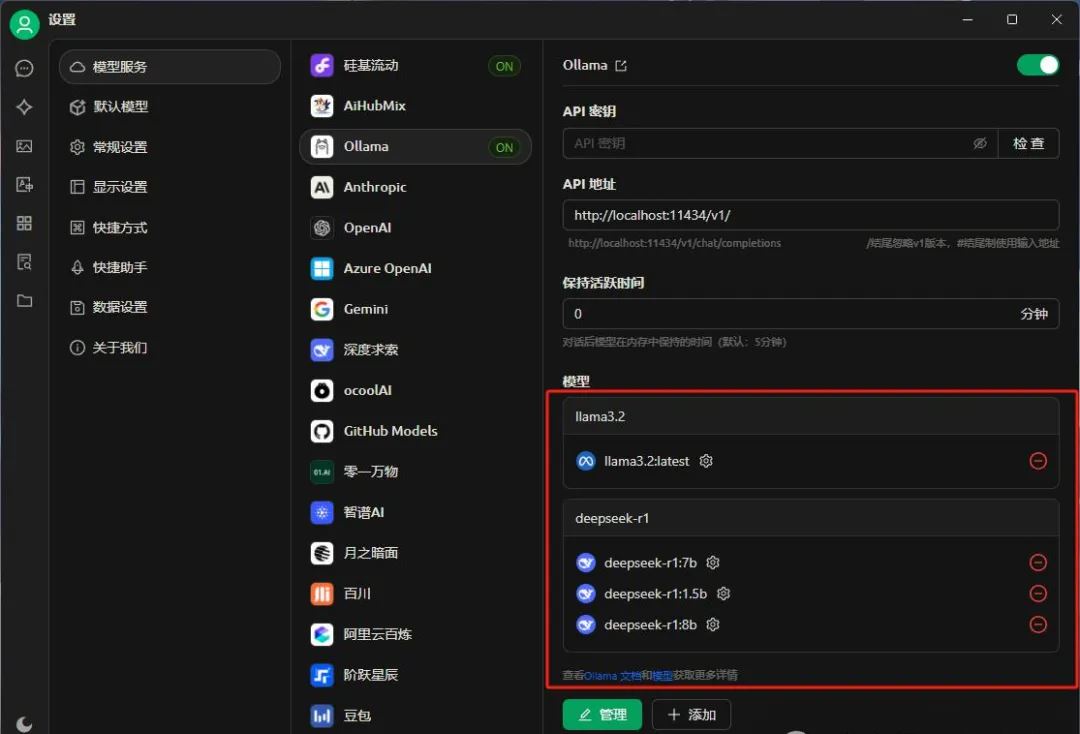Select 智谱AI provider
The height and width of the screenshot is (734, 1080).
point(415,512)
